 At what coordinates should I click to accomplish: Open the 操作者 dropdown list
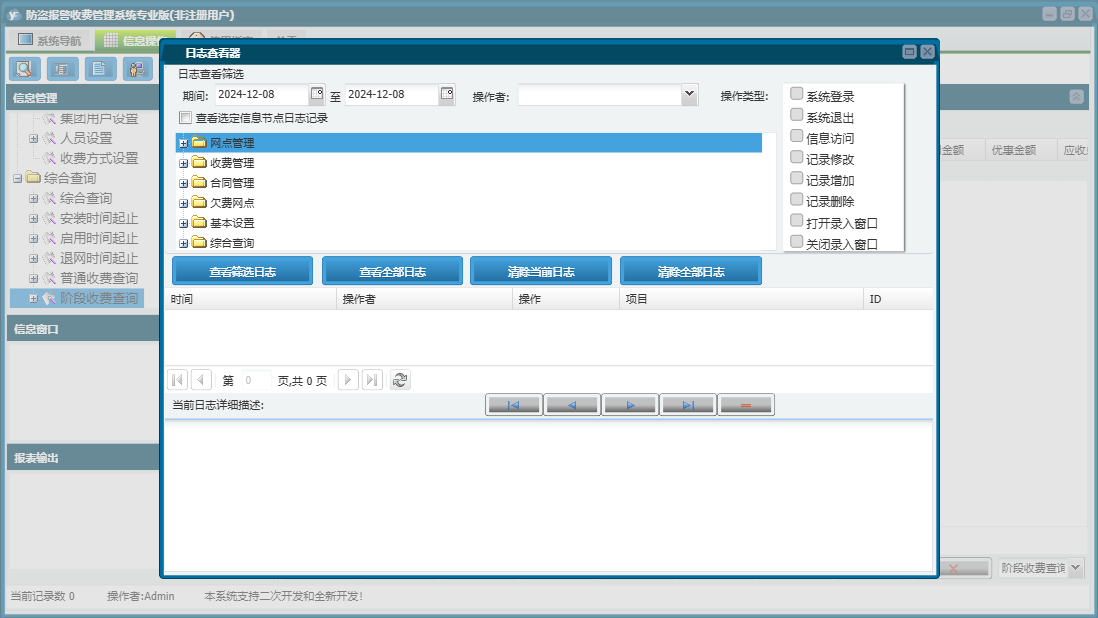(x=689, y=94)
